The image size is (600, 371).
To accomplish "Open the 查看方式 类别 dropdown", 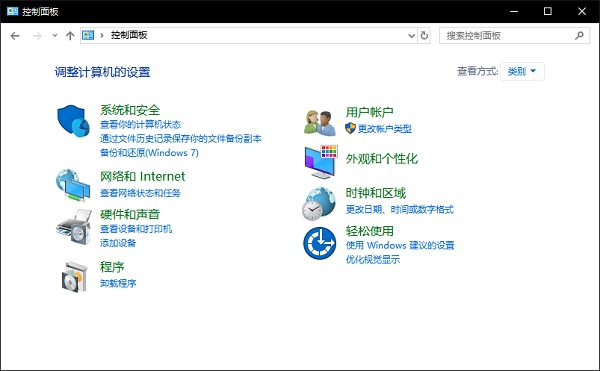I will [522, 72].
